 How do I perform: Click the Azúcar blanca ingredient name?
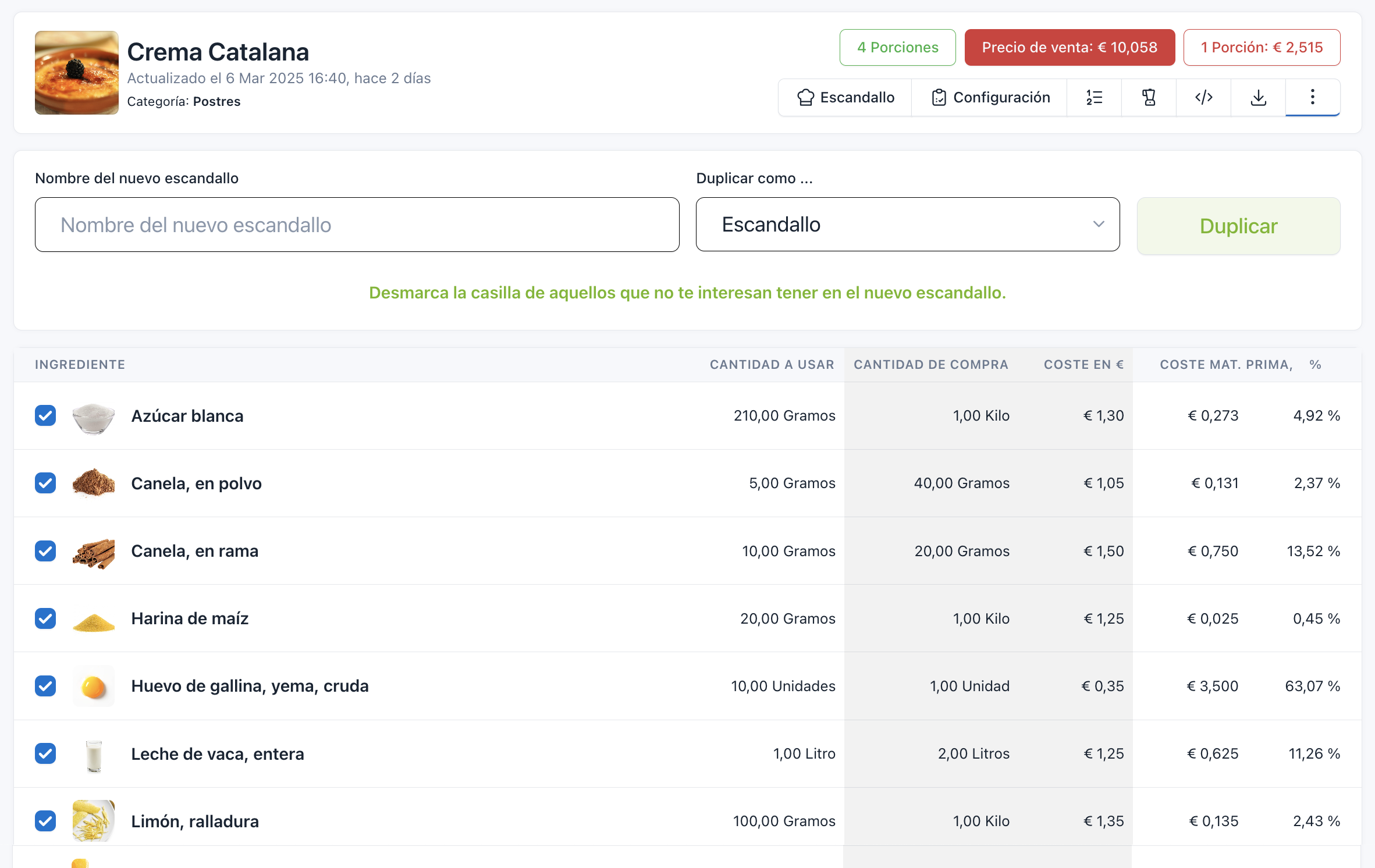(187, 416)
